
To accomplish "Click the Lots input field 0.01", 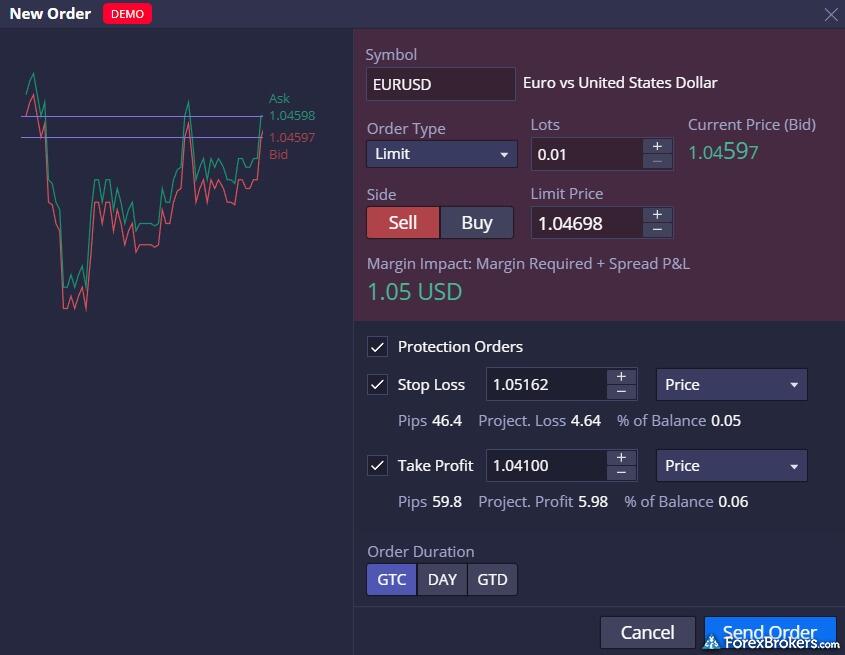I will coord(587,154).
